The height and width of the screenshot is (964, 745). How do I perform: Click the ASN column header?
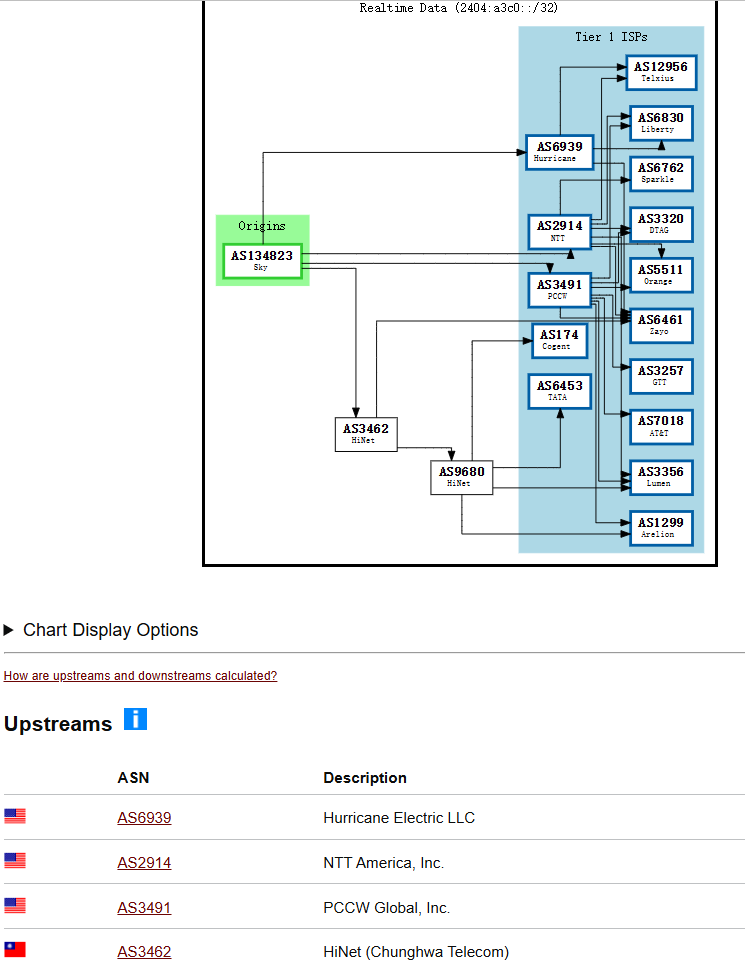(x=133, y=778)
